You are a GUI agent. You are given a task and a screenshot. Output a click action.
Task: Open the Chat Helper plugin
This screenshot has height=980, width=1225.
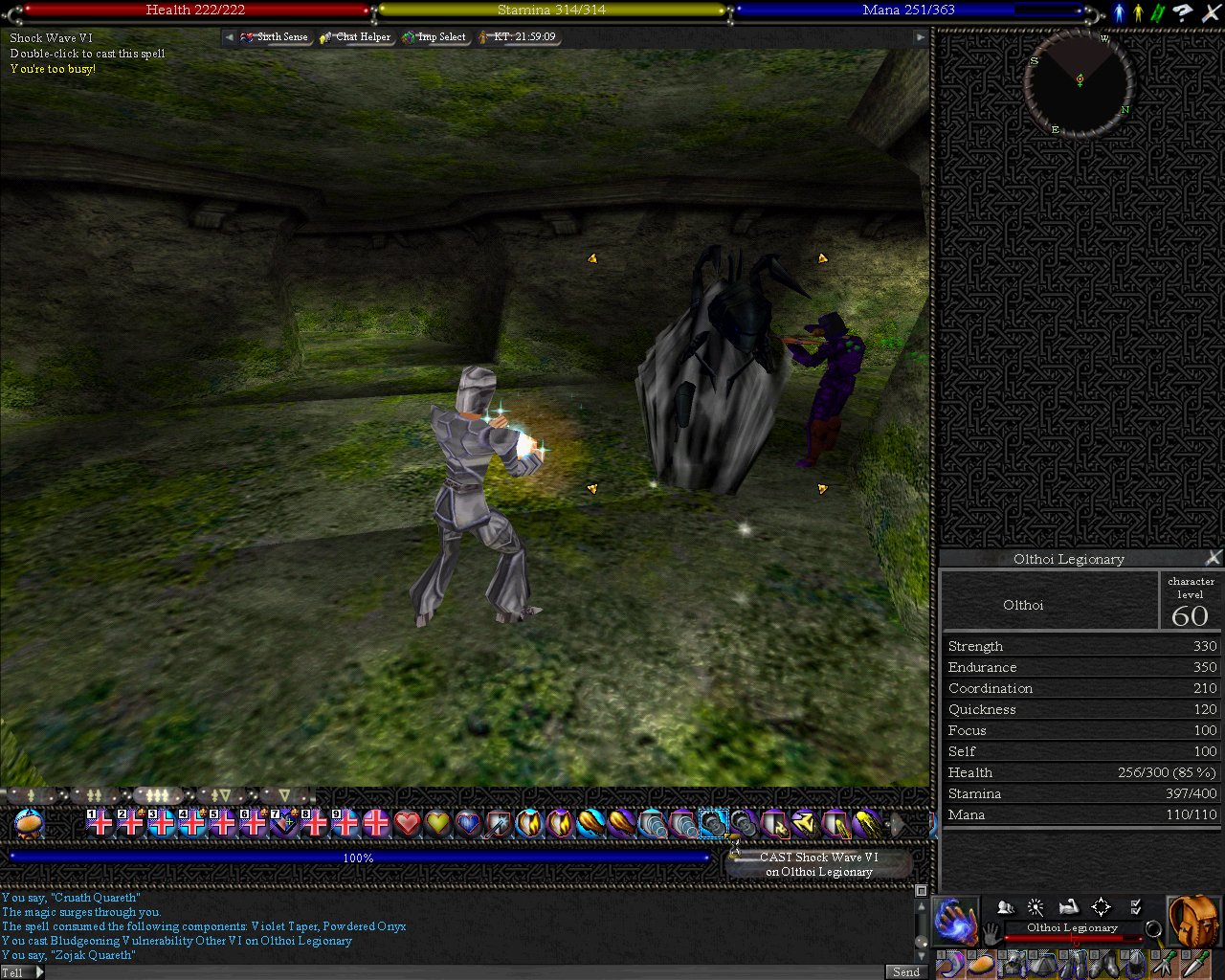click(x=355, y=37)
